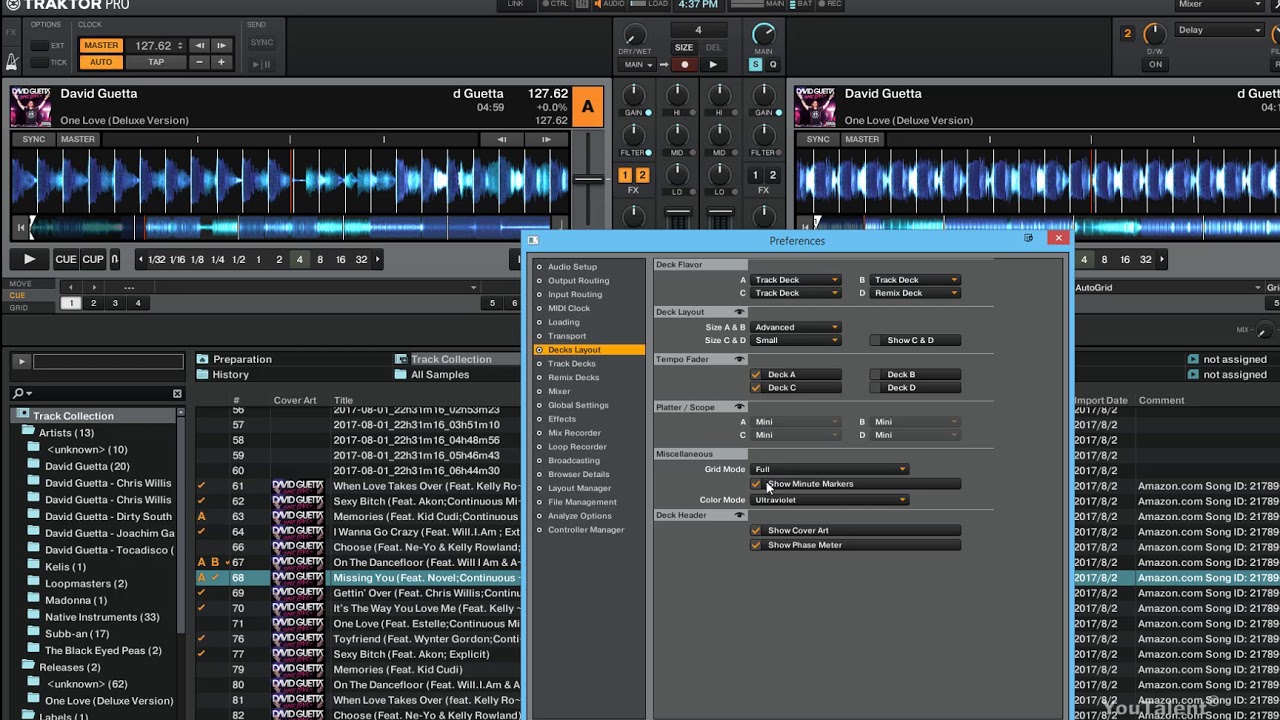Toggle clock AUTO button
Screen dimensions: 1280x720
coord(101,62)
